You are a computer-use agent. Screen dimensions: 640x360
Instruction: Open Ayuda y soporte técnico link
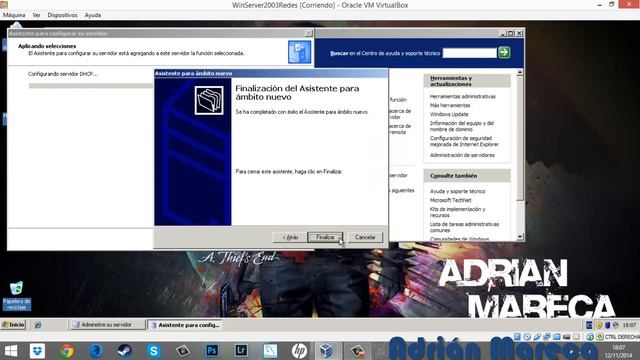tap(457, 191)
